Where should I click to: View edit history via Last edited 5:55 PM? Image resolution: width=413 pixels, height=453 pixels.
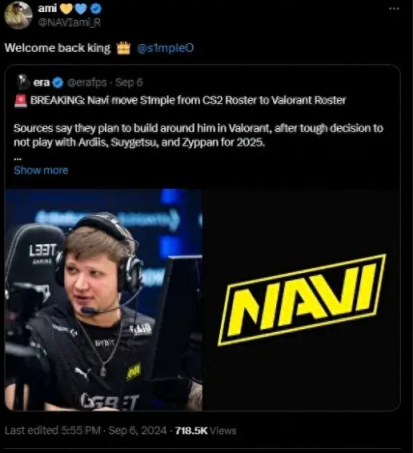pos(53,430)
